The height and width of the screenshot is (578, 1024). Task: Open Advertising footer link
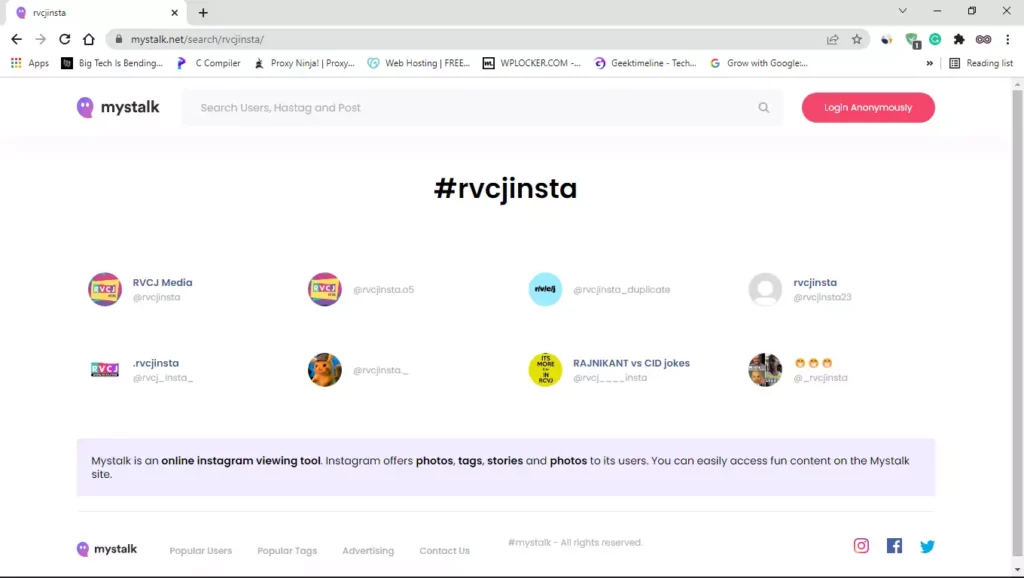(x=368, y=551)
